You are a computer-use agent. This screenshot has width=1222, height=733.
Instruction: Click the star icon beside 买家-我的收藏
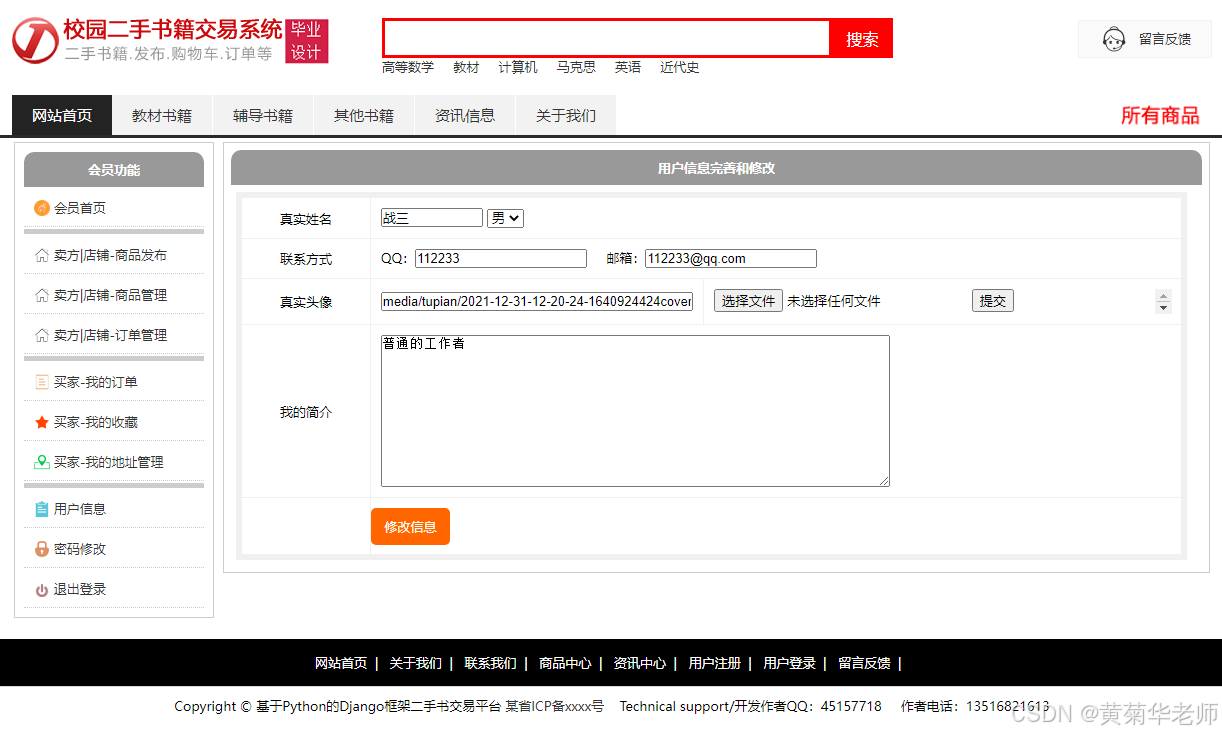[x=42, y=422]
